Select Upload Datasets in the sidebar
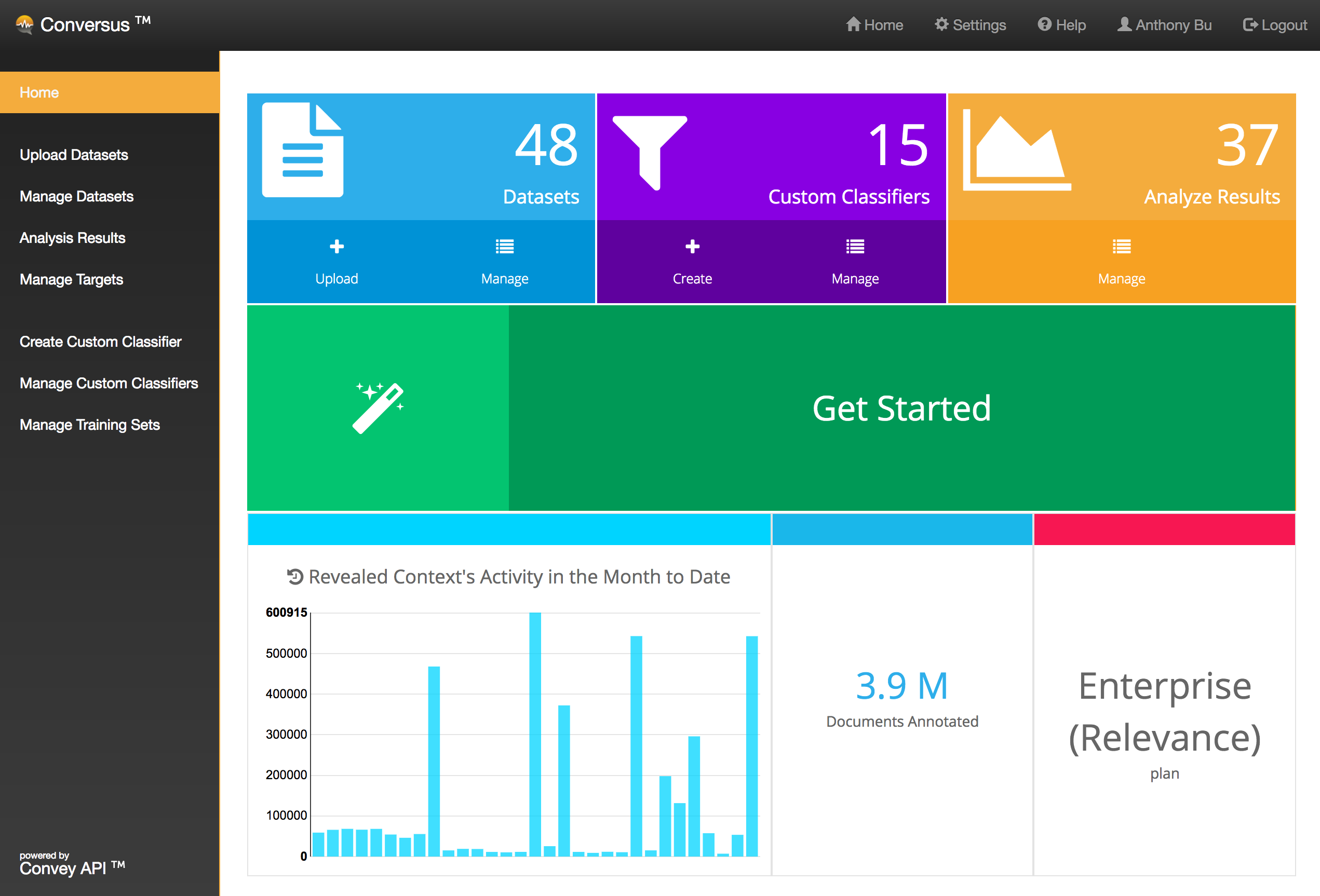This screenshot has width=1320, height=896. point(74,155)
